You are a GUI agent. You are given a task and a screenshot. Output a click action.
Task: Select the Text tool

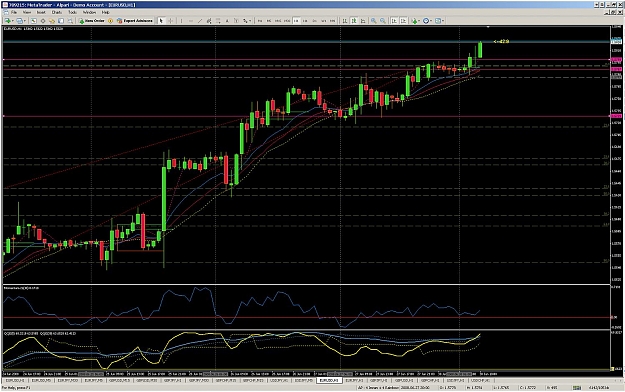pyautogui.click(x=227, y=21)
